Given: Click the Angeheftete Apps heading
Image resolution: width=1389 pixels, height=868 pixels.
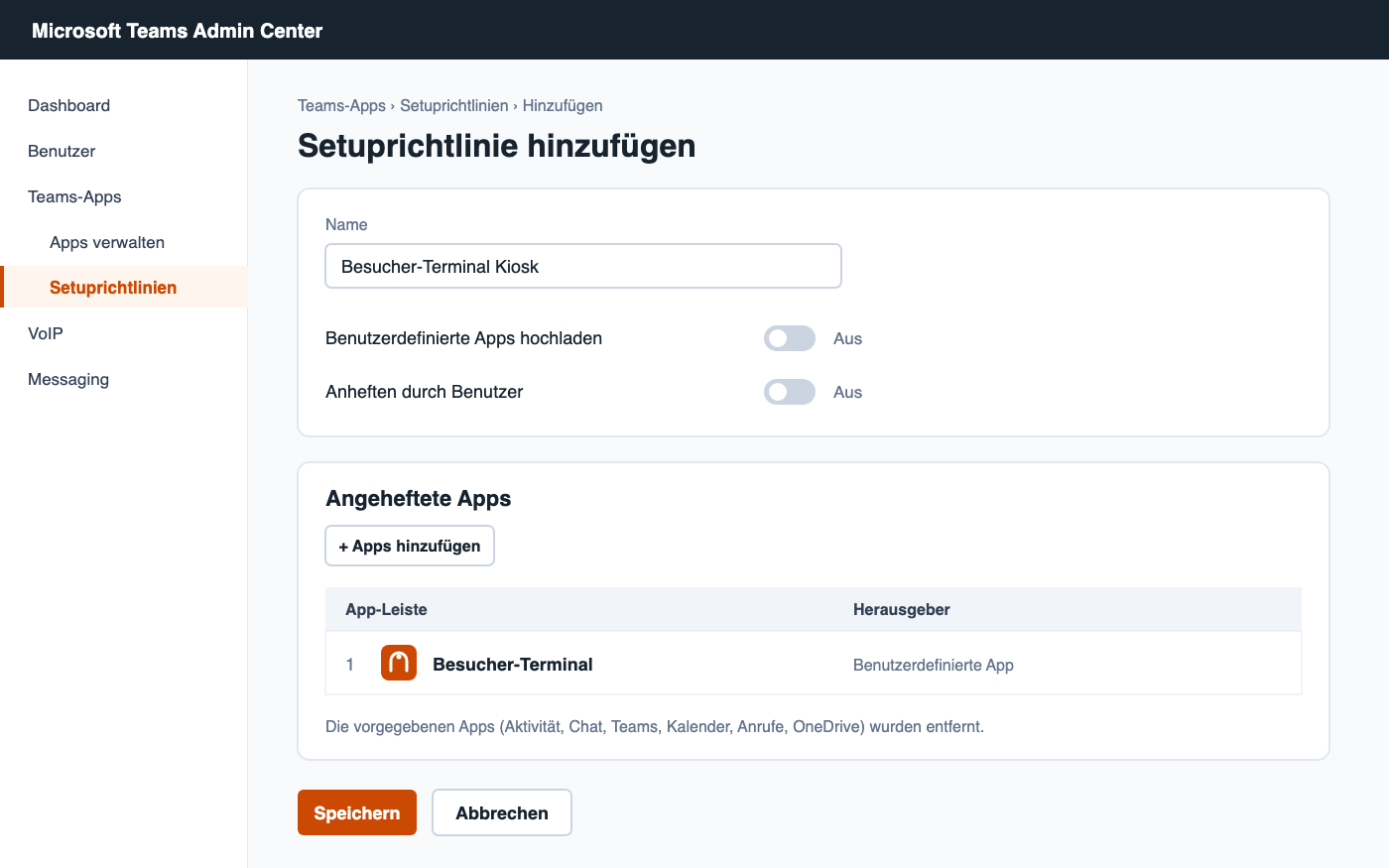Looking at the screenshot, I should pyautogui.click(x=419, y=498).
